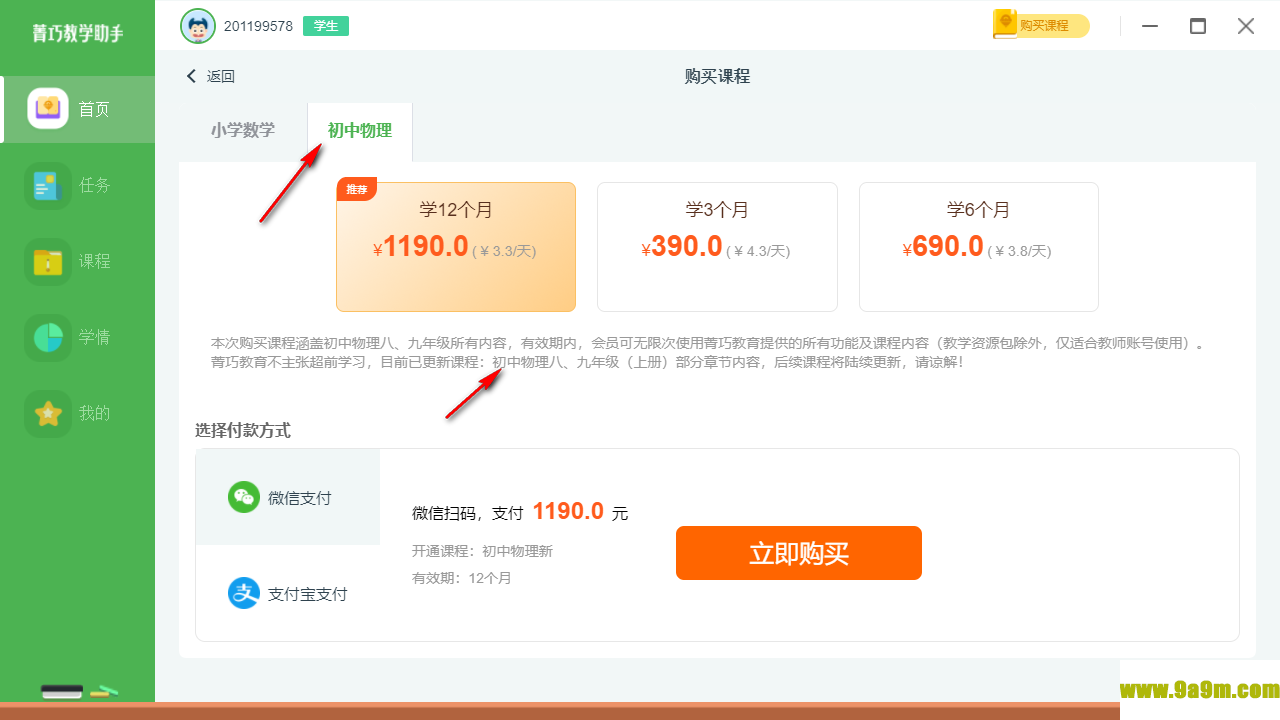Click the 首页 home icon in sidebar

tap(48, 109)
